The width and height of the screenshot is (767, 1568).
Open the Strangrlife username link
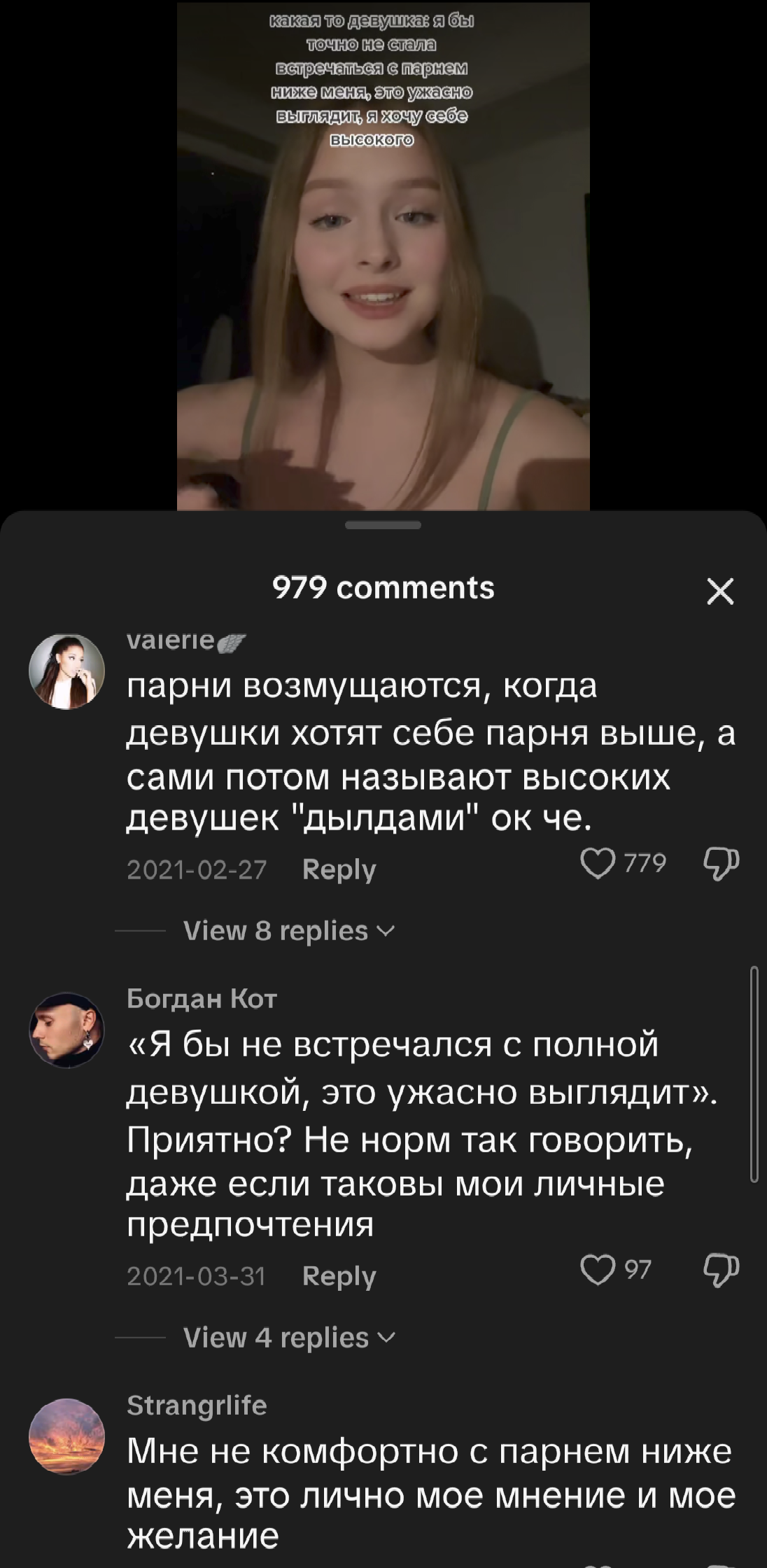coord(197,1406)
